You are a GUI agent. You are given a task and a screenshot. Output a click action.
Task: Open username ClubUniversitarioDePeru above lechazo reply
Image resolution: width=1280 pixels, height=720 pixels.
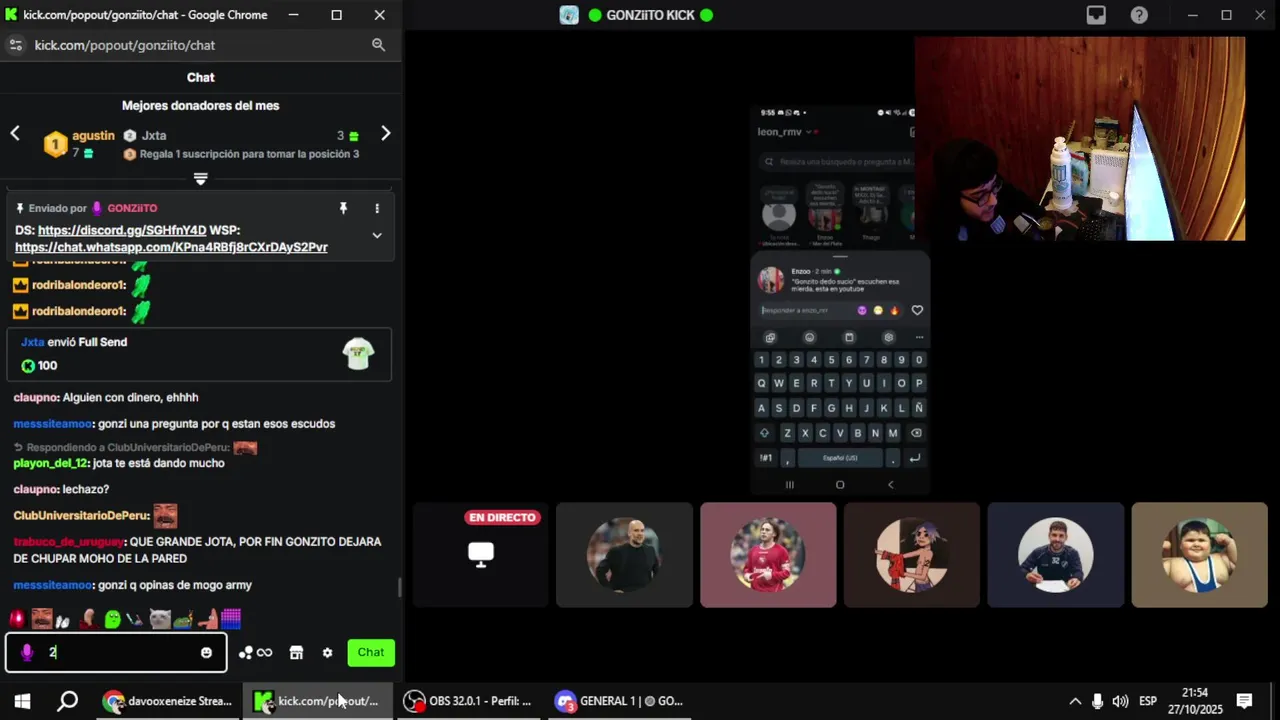click(81, 516)
